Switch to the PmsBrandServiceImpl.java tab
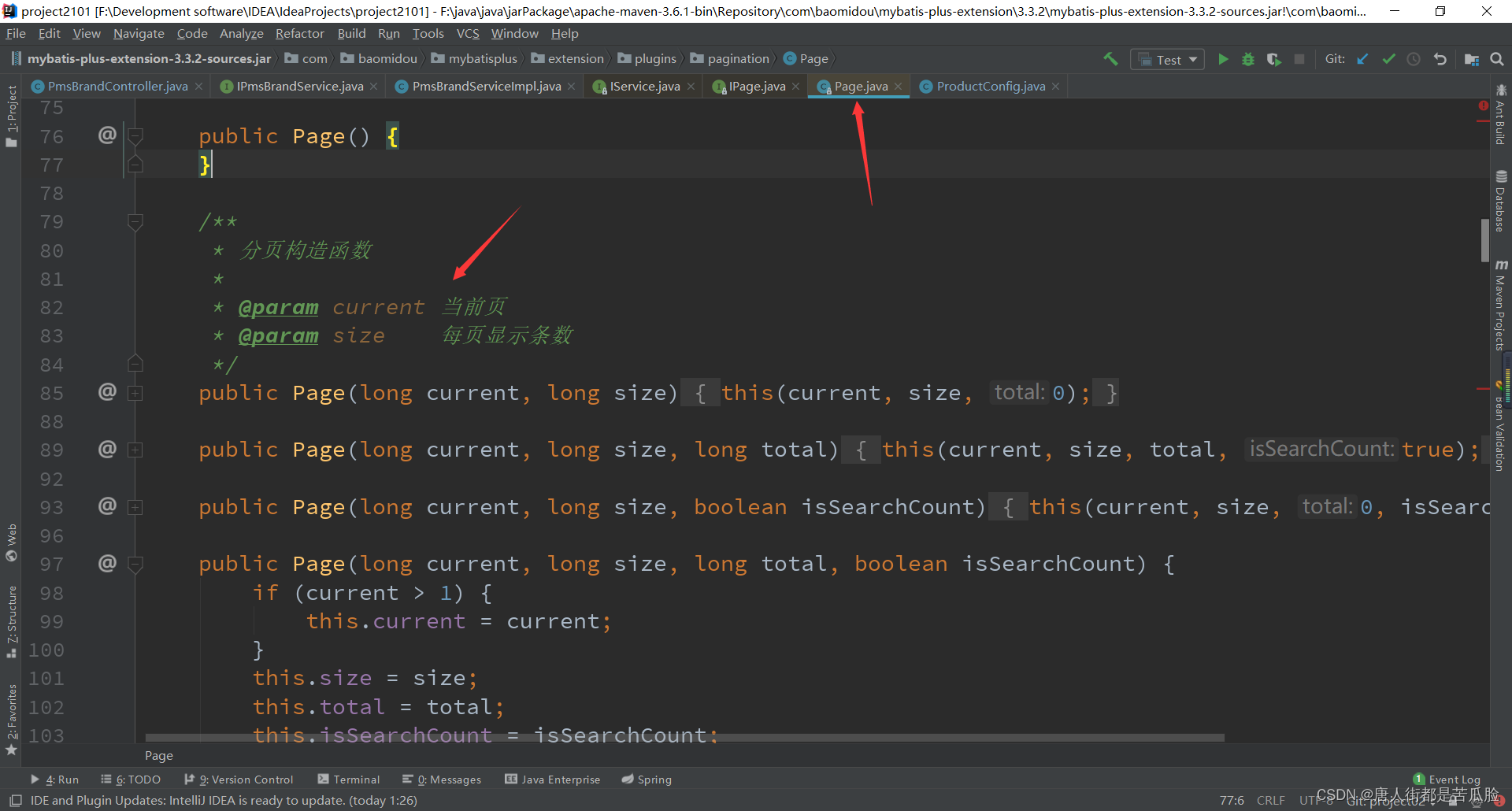The image size is (1512, 811). pos(487,87)
